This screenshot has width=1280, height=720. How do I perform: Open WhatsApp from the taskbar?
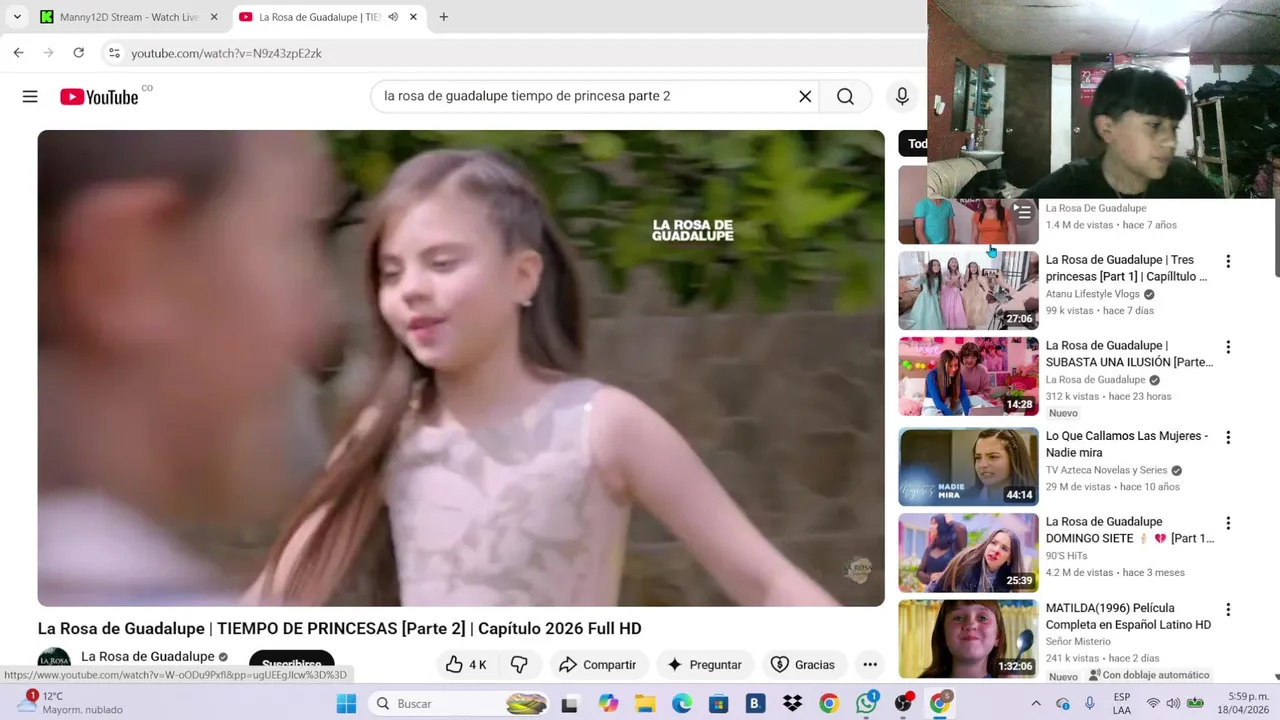(866, 704)
